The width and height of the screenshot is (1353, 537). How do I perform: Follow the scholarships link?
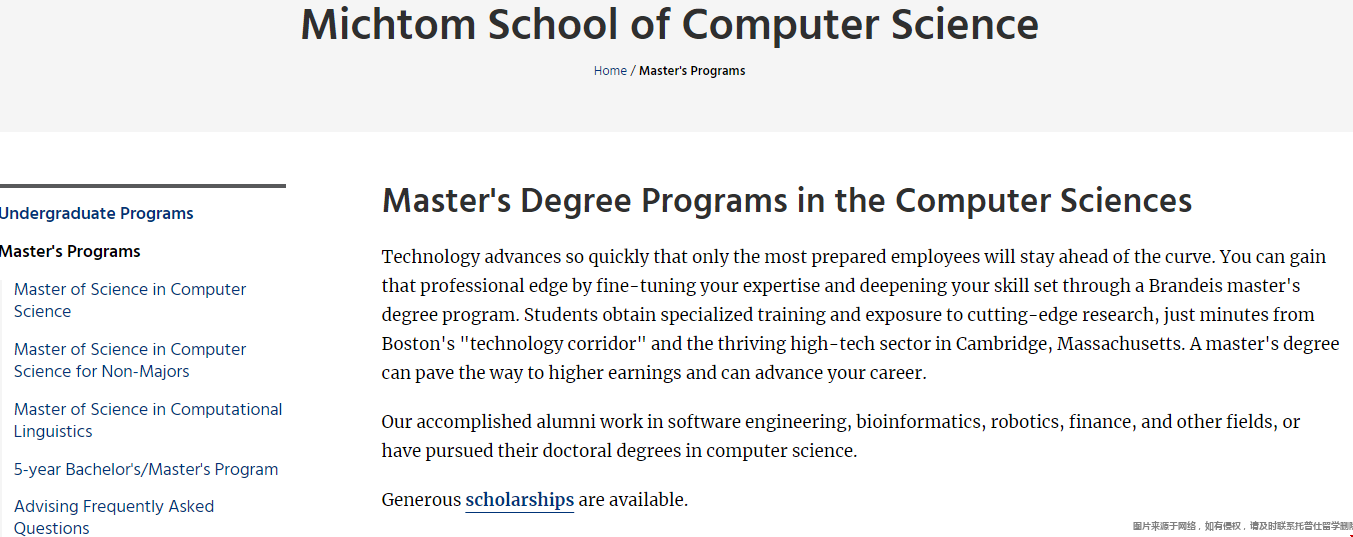pos(520,500)
